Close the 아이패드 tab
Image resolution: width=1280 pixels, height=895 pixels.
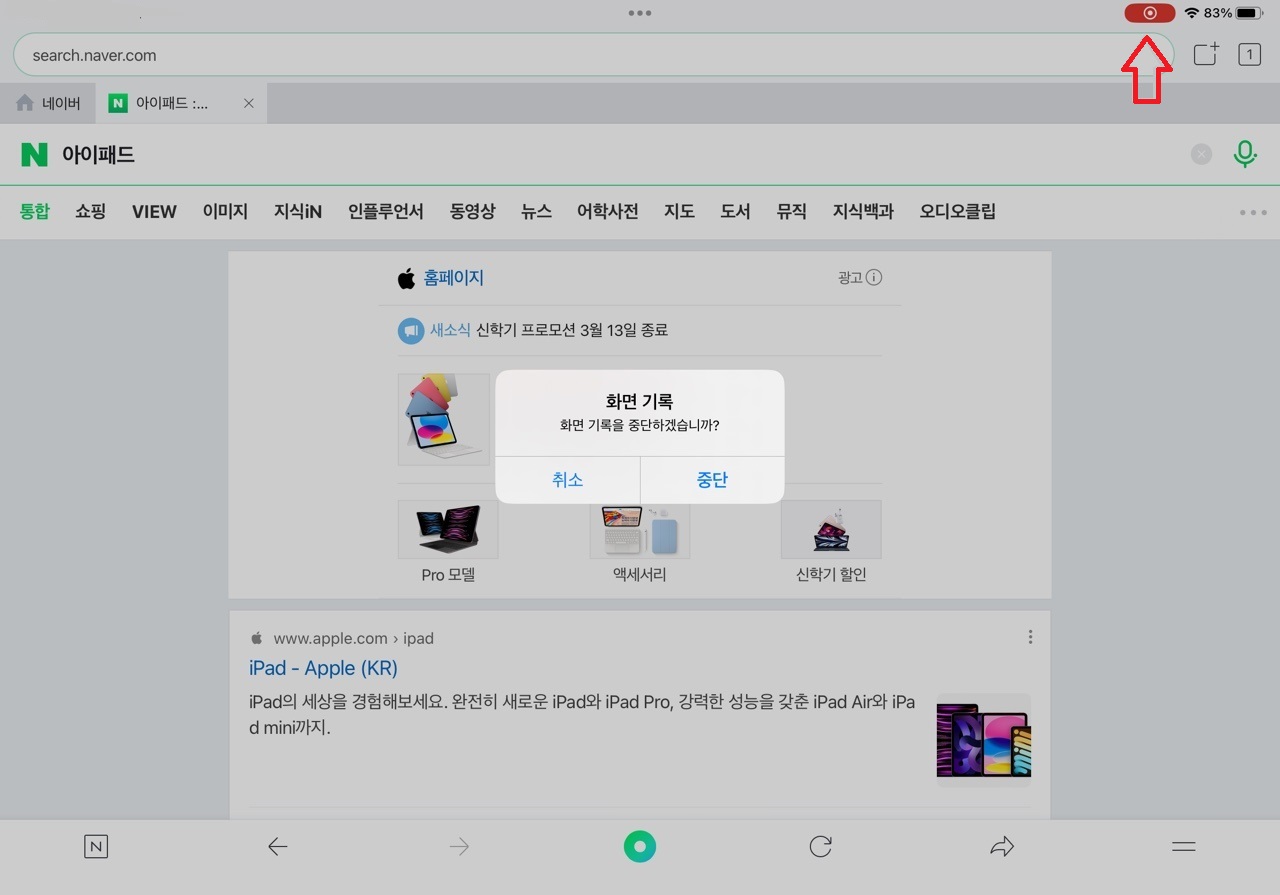click(x=249, y=103)
